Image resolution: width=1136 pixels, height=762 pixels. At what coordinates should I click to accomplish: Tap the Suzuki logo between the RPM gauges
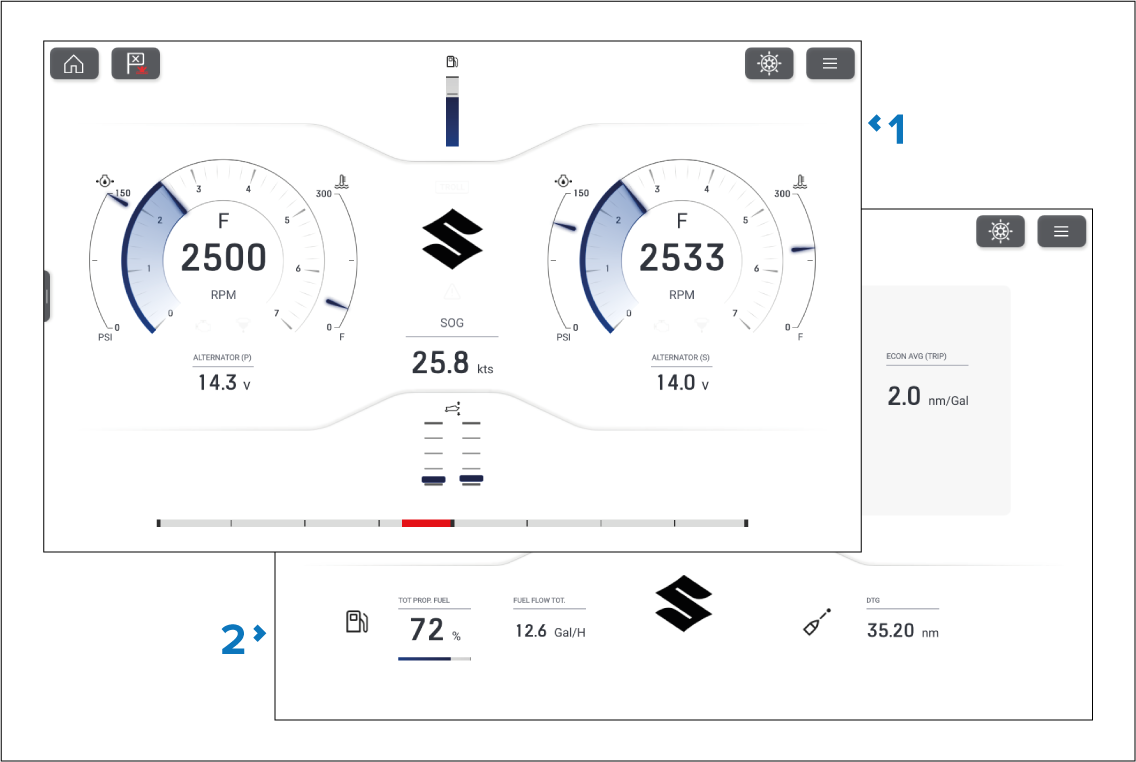pyautogui.click(x=452, y=240)
